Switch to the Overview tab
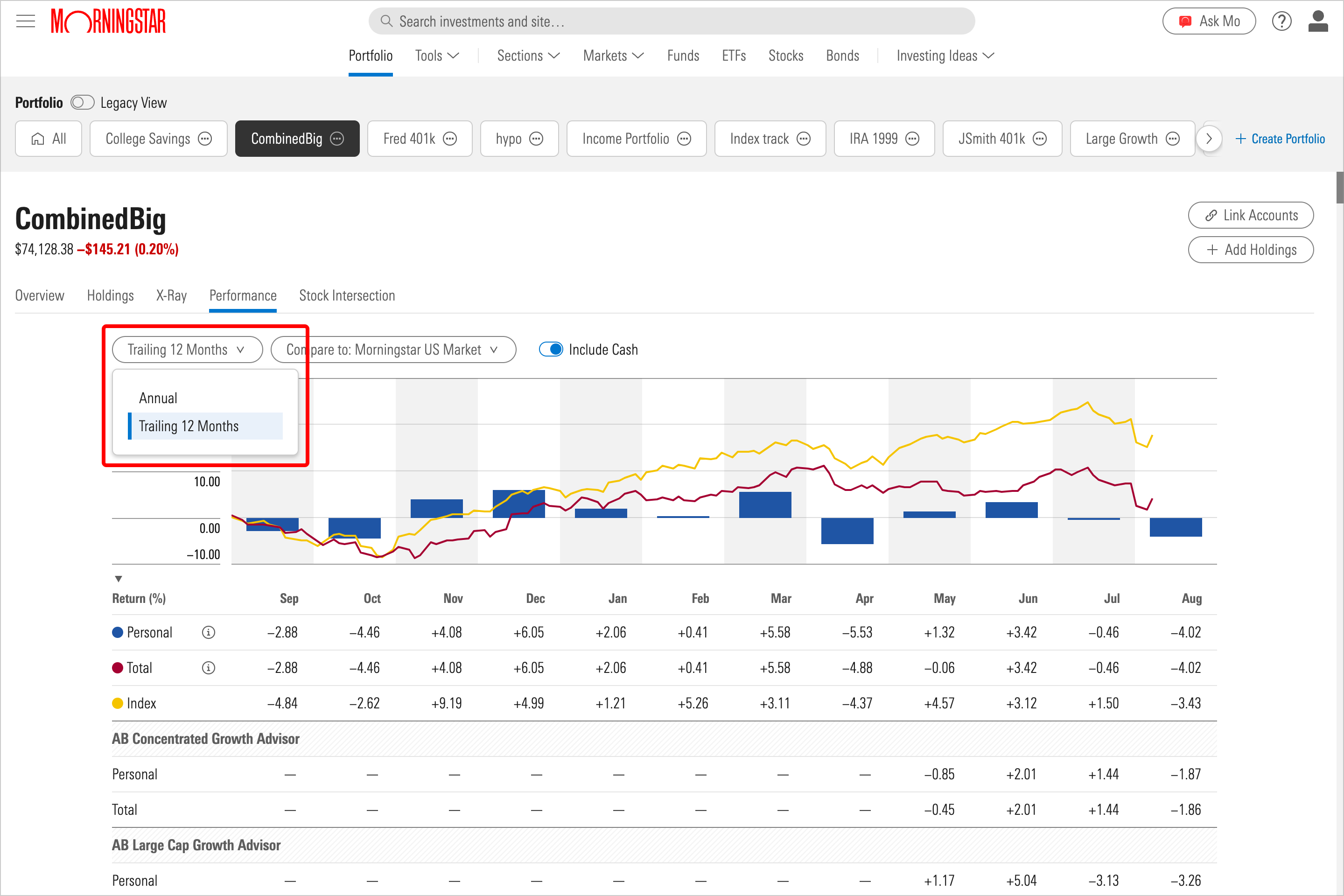 pos(39,295)
